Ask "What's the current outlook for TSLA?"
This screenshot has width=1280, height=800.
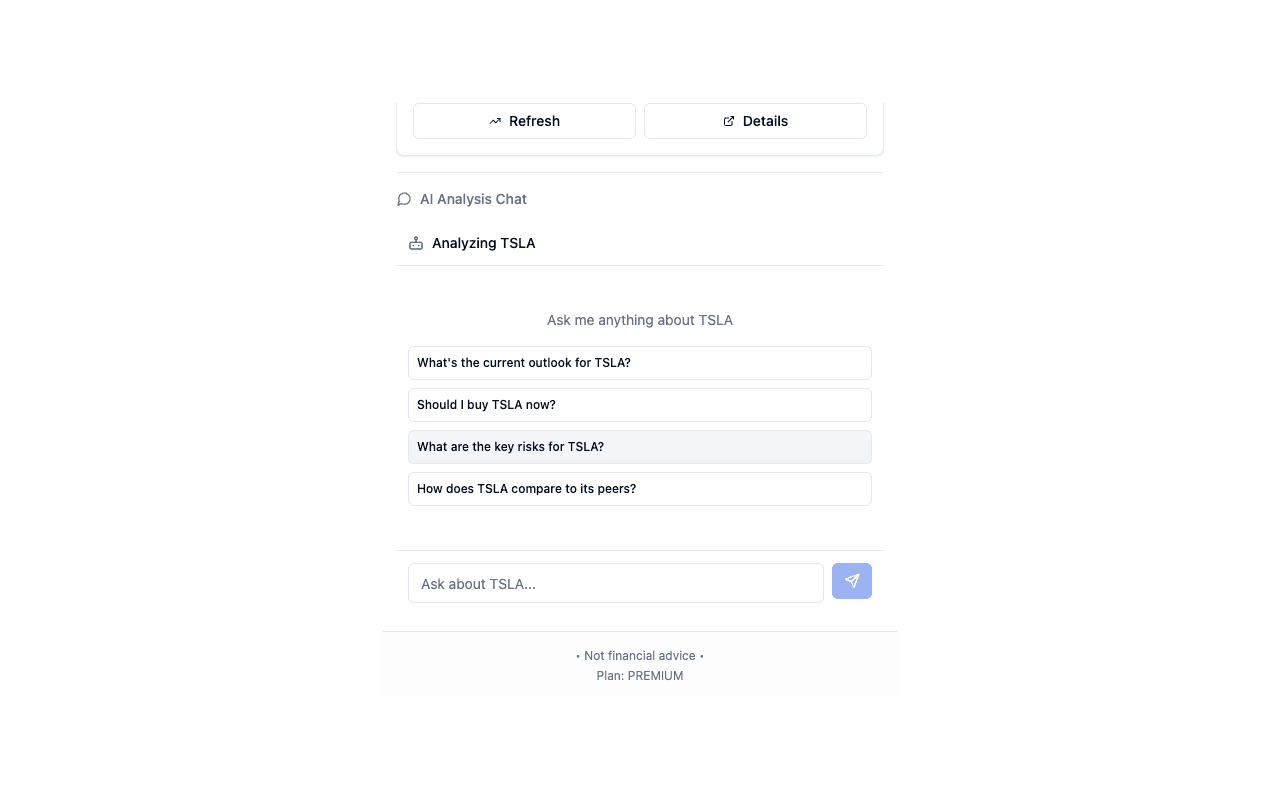coord(640,363)
